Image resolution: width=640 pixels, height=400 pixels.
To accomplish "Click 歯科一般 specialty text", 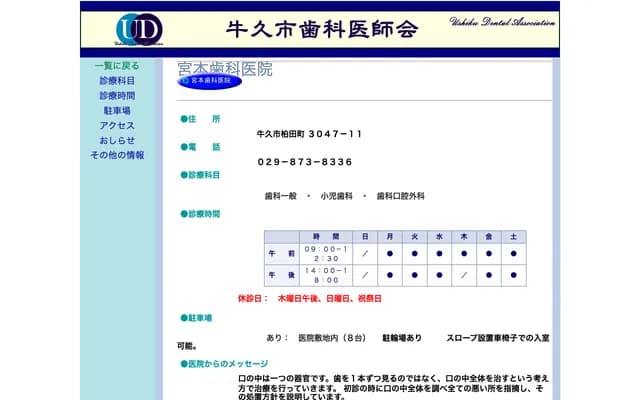I will [x=281, y=196].
